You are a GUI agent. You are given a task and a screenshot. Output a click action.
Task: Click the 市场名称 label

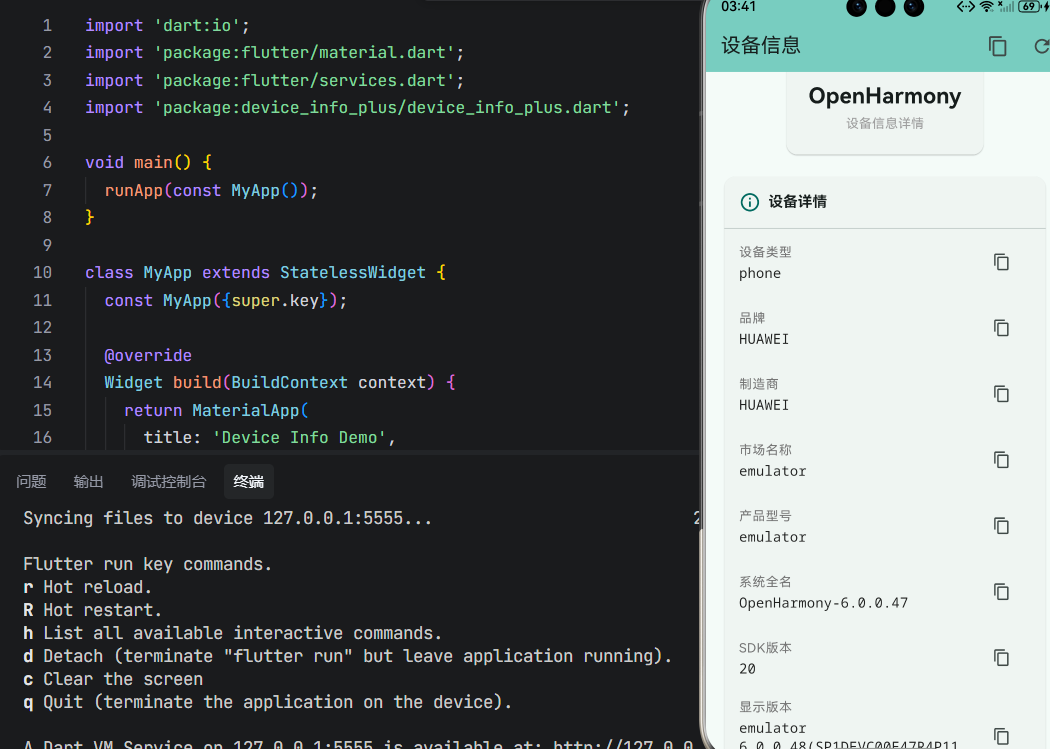(x=765, y=450)
